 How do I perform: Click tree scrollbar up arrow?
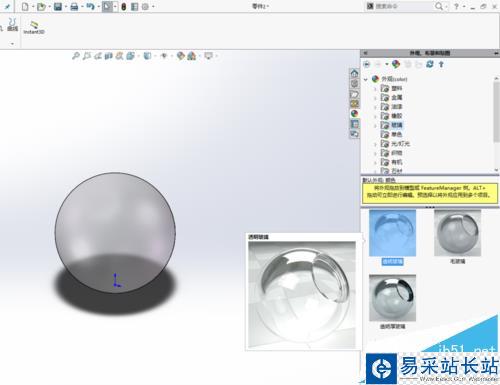coord(496,78)
